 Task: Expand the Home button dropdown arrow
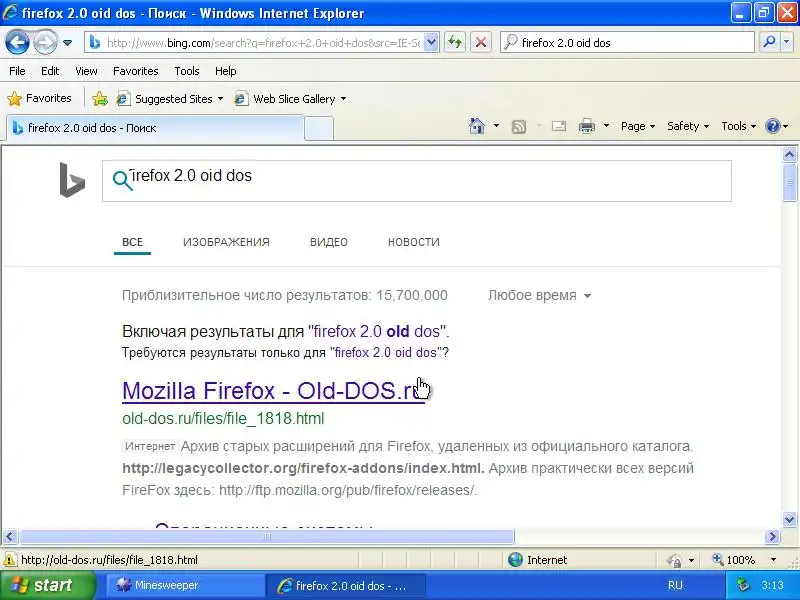(496, 126)
